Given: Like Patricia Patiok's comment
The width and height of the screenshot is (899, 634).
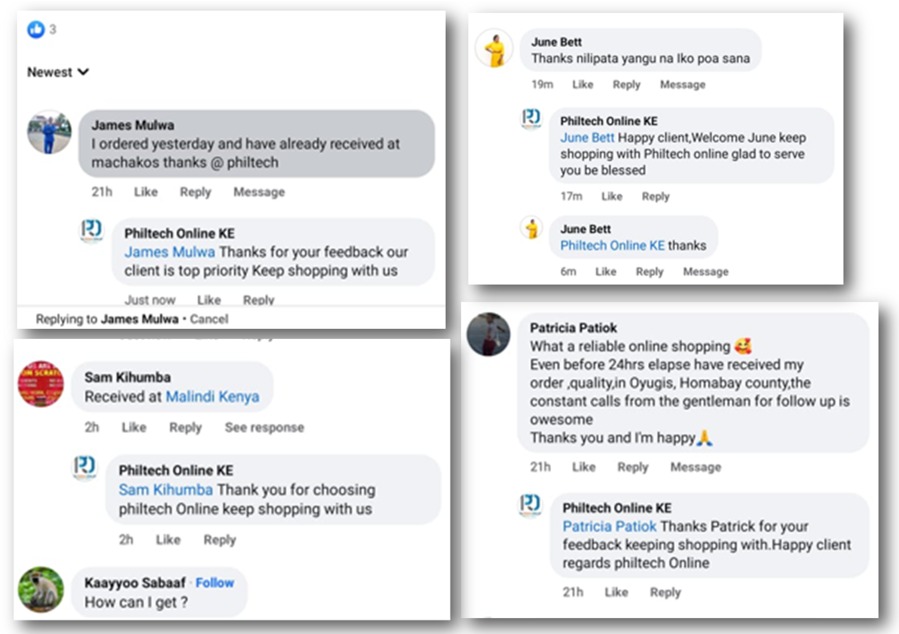Looking at the screenshot, I should (x=583, y=467).
